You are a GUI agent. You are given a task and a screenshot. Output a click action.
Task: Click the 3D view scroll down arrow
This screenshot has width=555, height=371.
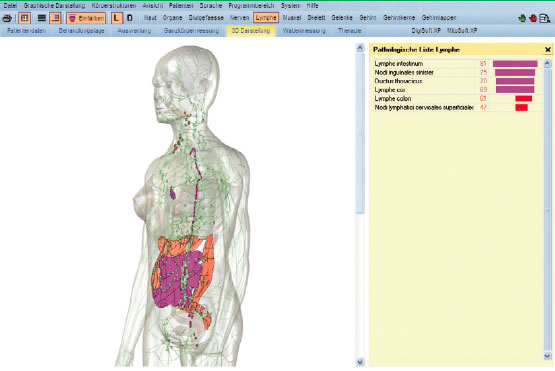click(360, 362)
